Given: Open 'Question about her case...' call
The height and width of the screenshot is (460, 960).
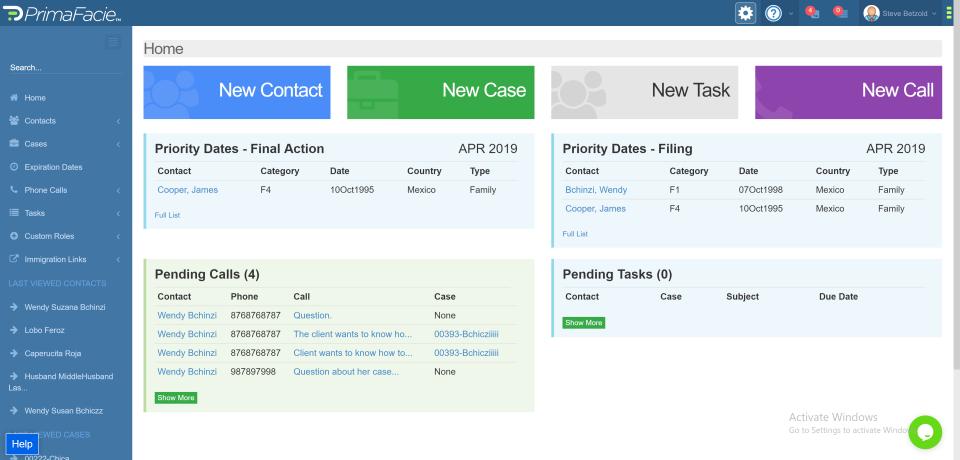Looking at the screenshot, I should click(346, 372).
